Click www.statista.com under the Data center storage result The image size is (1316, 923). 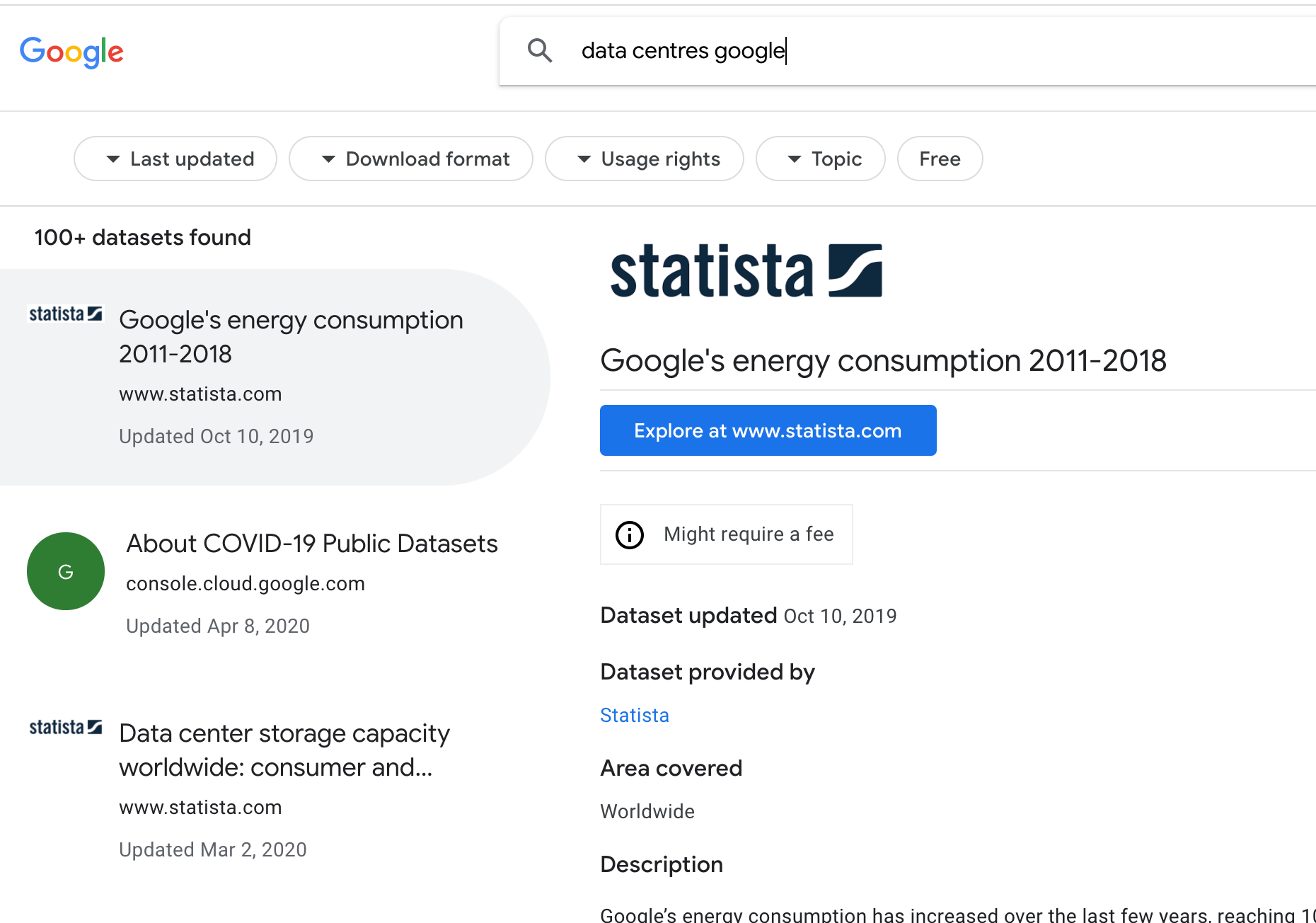(200, 808)
